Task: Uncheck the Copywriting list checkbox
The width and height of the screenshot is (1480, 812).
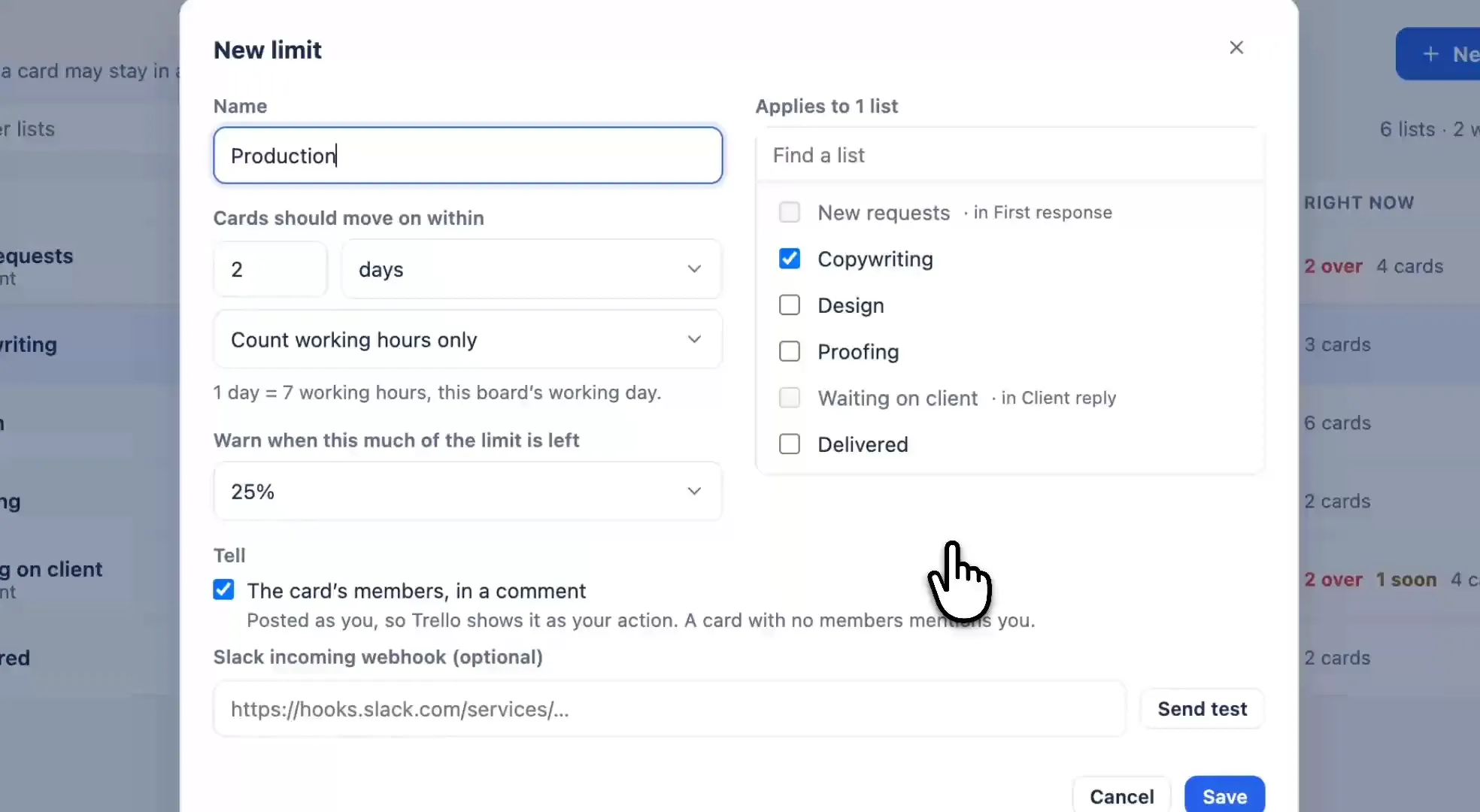Action: point(790,259)
